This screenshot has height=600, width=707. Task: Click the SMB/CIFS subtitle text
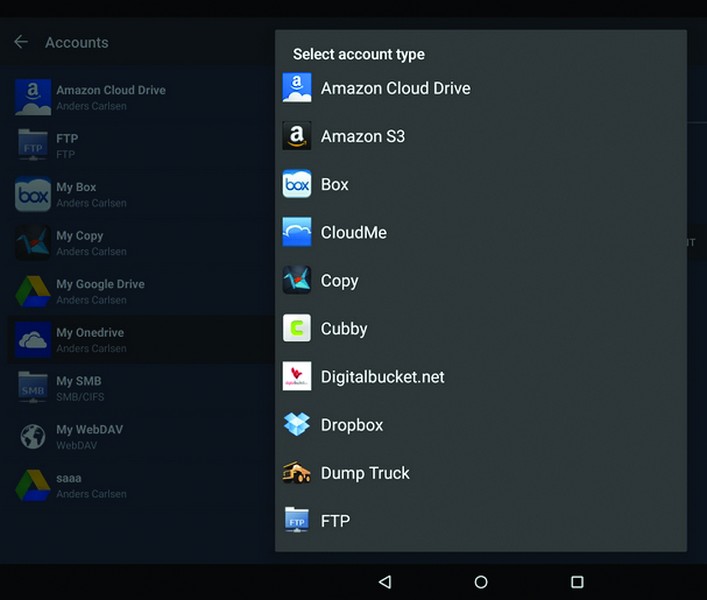point(80,397)
